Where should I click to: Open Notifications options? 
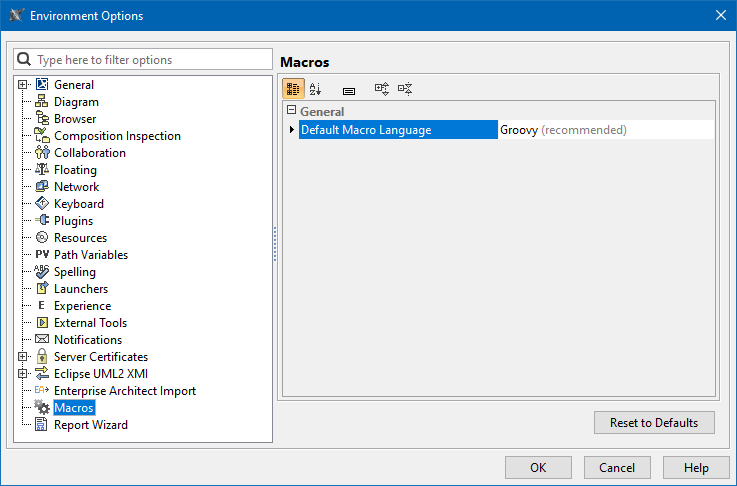[88, 339]
